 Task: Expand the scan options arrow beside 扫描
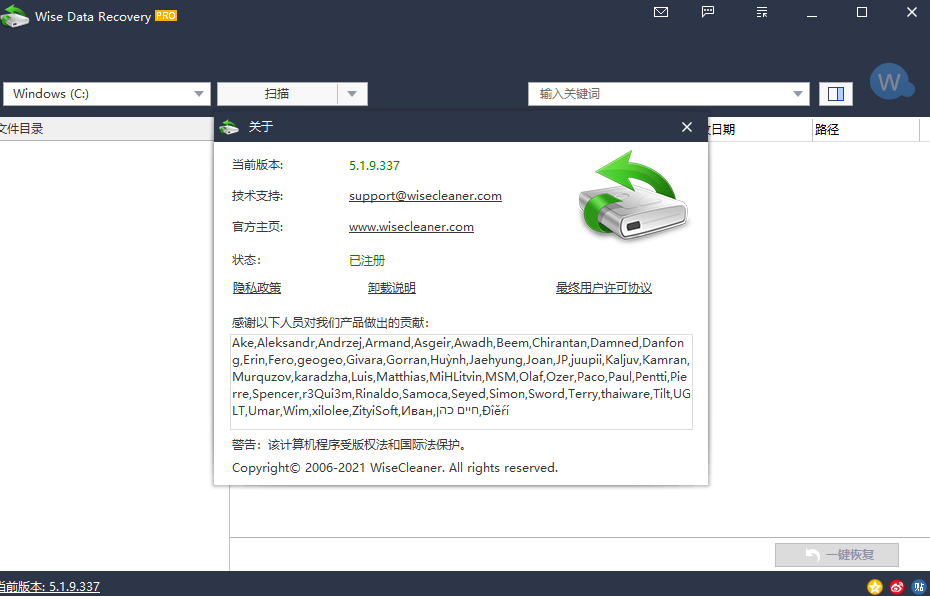click(x=352, y=93)
